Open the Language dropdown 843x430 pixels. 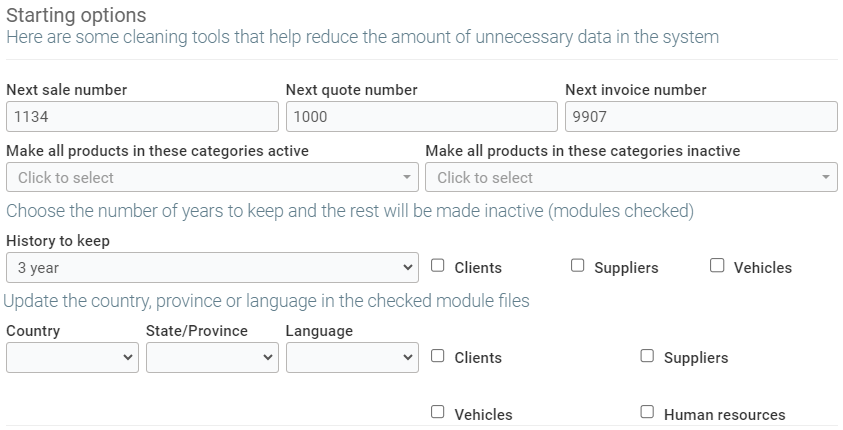click(x=352, y=358)
